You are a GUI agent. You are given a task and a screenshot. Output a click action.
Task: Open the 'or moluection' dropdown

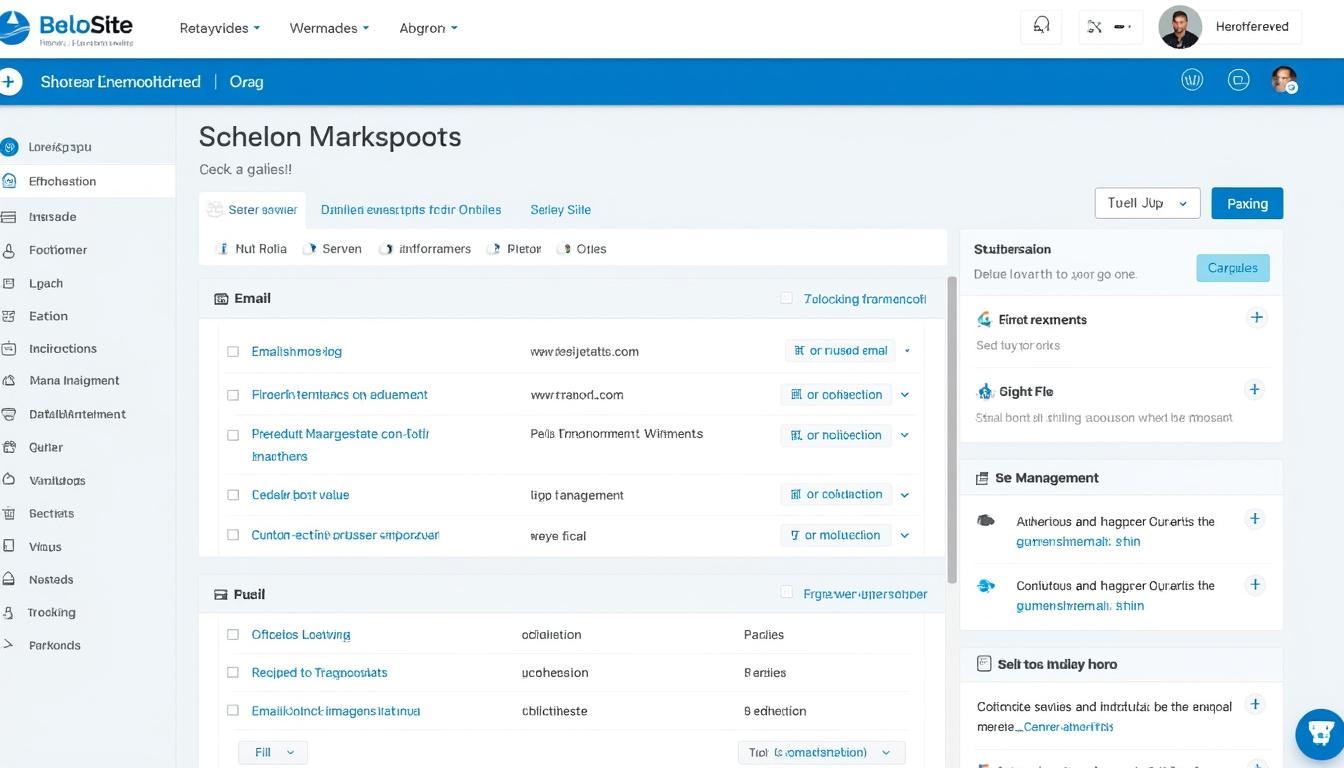848,535
